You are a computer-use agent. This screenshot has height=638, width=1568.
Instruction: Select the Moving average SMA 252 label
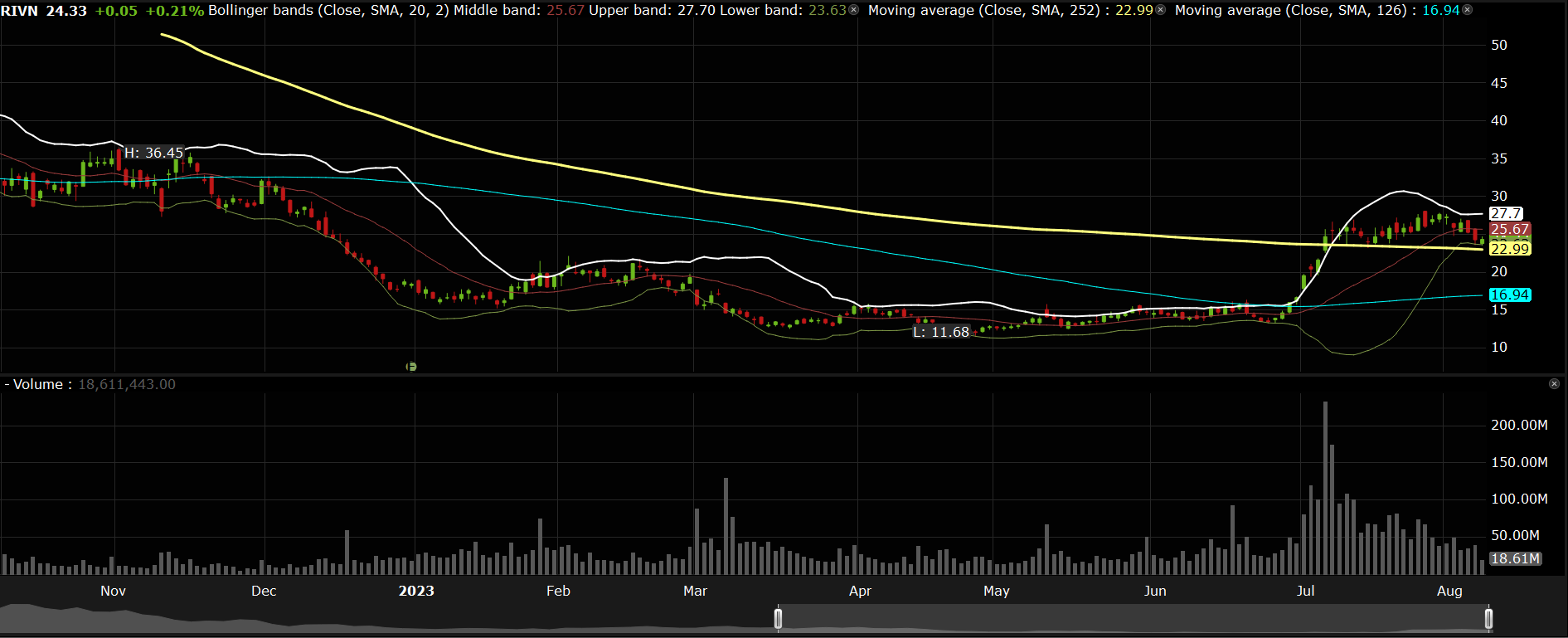(x=983, y=11)
